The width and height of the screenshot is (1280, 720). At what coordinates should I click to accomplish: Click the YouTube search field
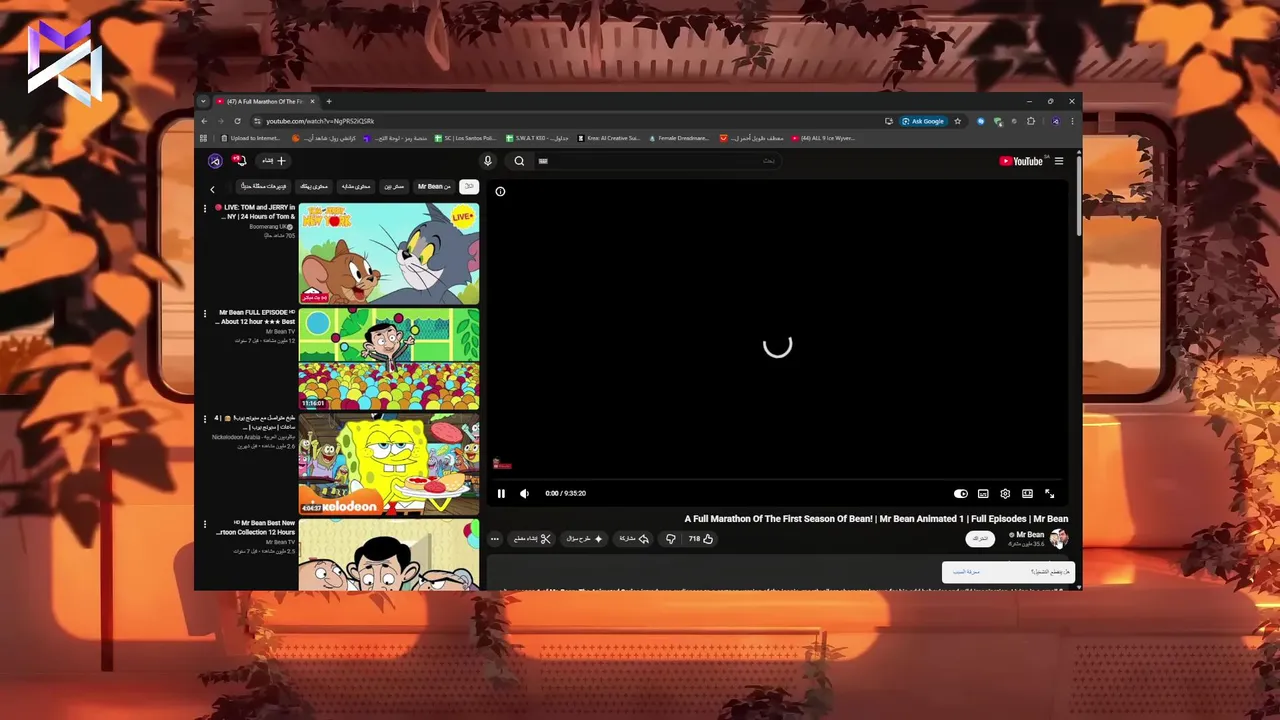(657, 161)
